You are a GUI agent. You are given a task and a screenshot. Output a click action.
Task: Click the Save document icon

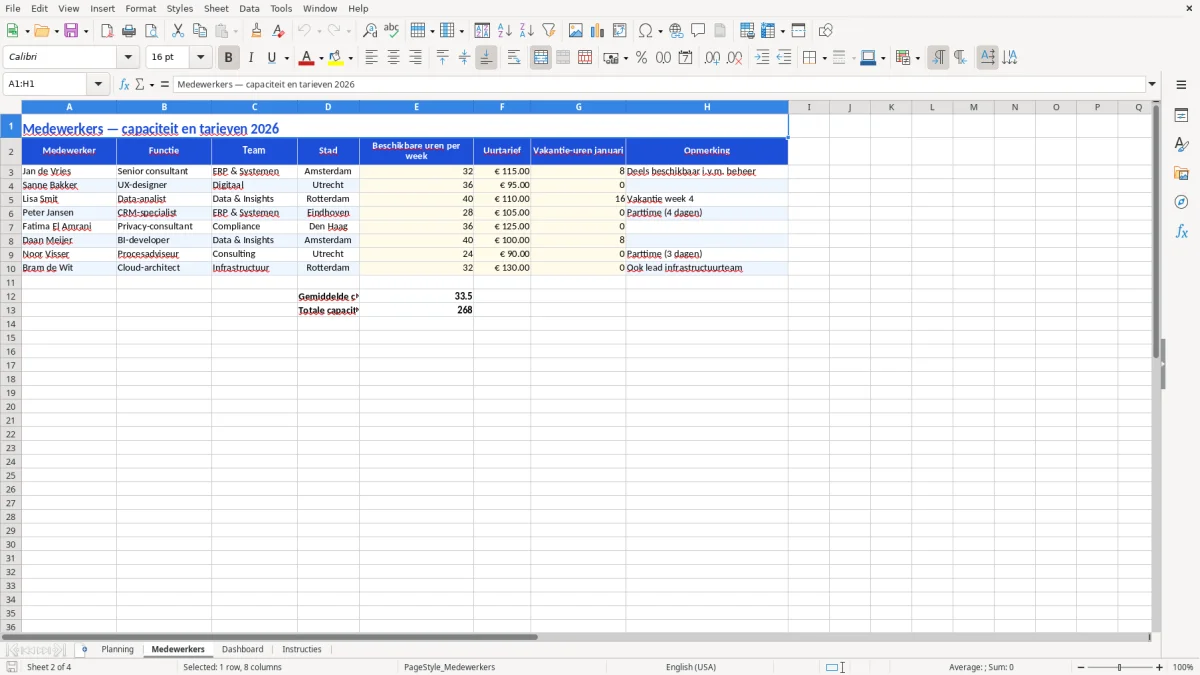click(71, 31)
